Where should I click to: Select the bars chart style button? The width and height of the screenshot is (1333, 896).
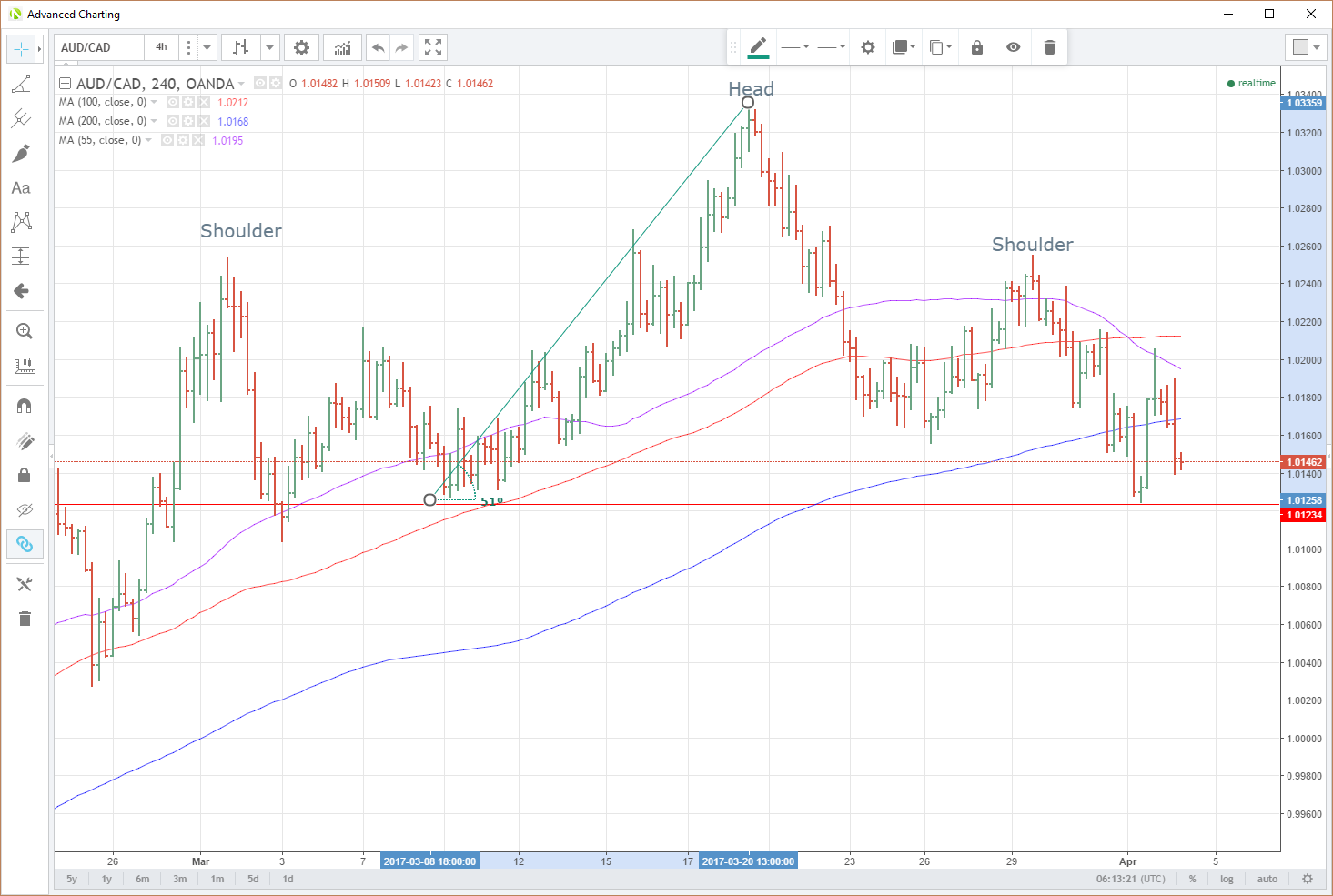[x=241, y=47]
